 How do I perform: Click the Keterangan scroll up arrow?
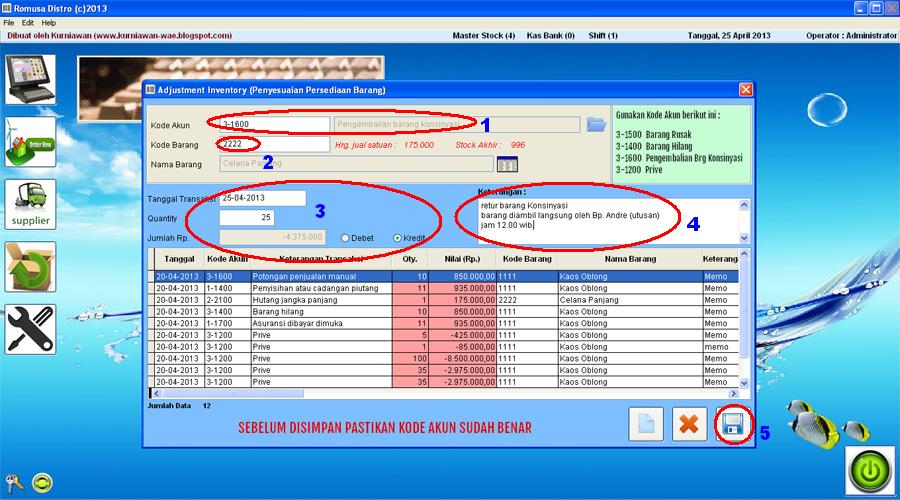(x=744, y=205)
